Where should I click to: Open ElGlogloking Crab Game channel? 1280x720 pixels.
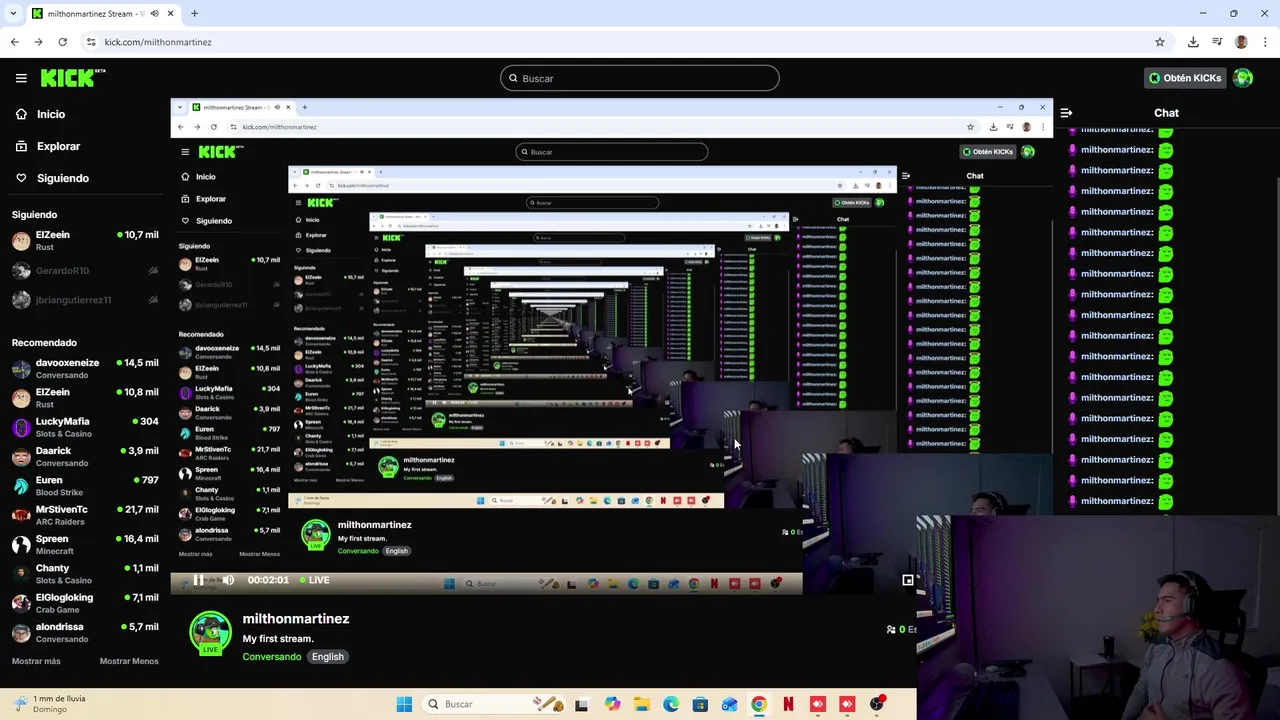point(85,603)
